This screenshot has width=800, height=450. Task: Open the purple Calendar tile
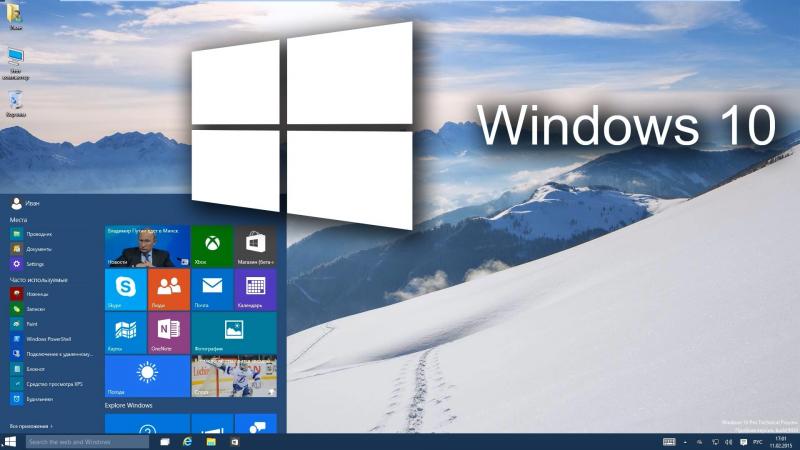point(256,290)
